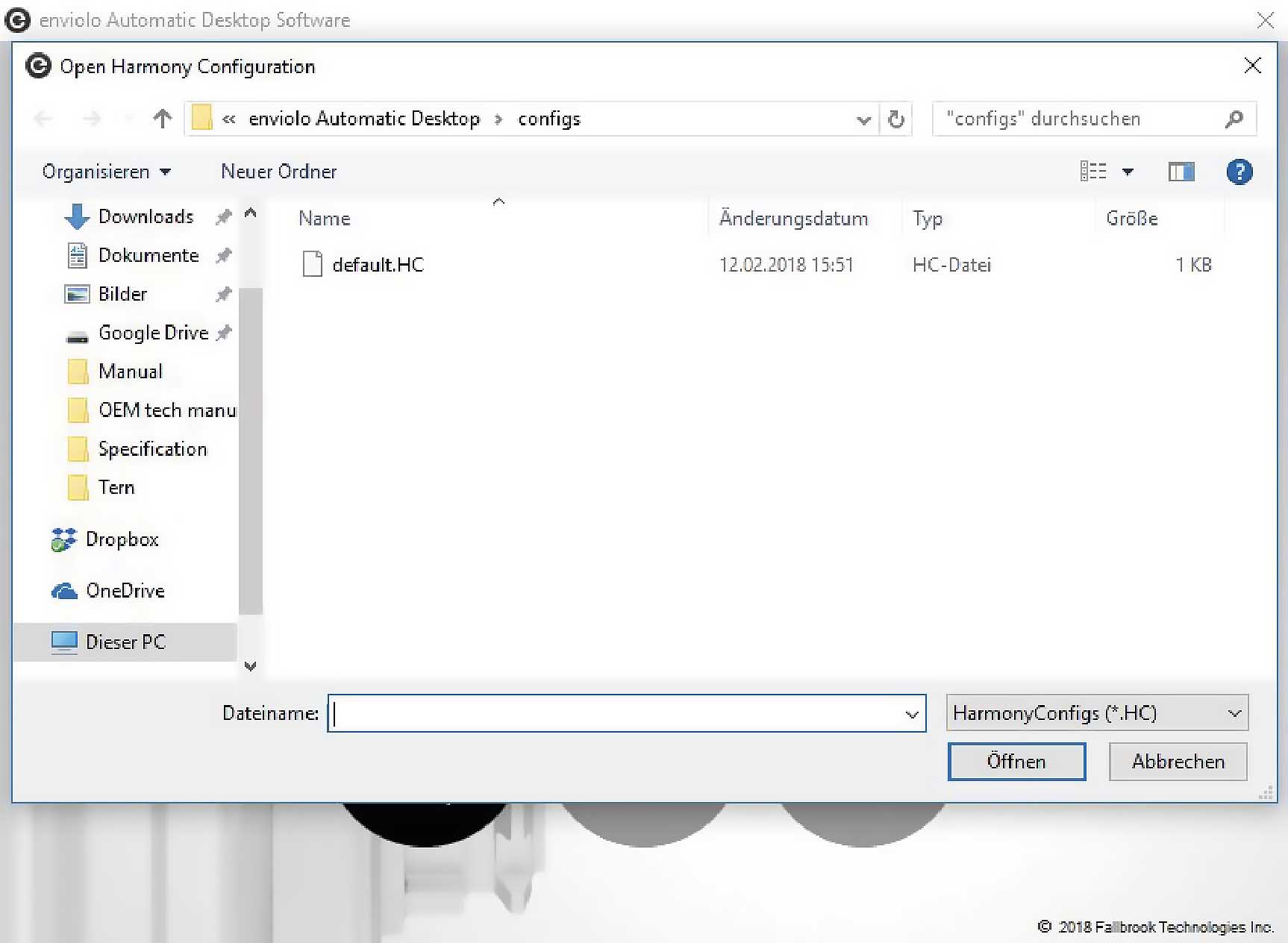Click the Google Drive disk icon
Viewport: 1288px width, 943px height.
point(77,336)
